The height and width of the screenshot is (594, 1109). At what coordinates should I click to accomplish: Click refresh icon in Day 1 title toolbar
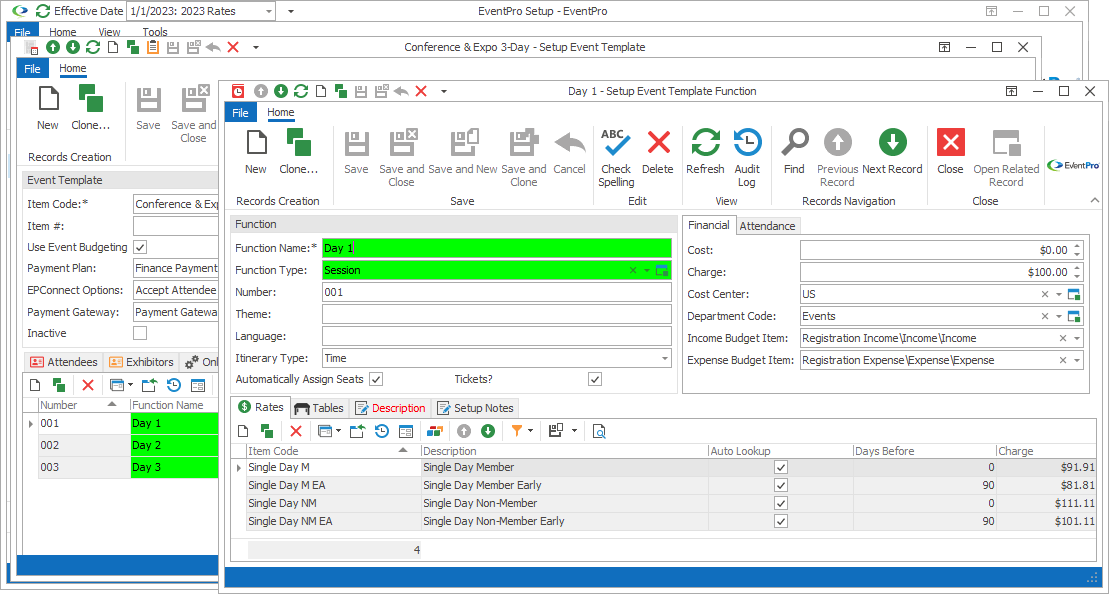[301, 91]
